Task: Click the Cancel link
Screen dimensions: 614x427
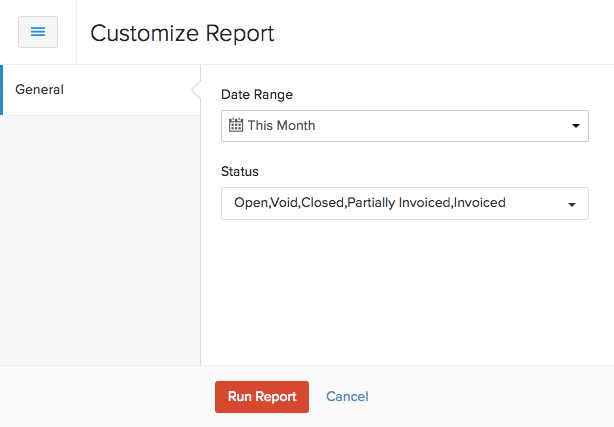Action: pos(347,397)
